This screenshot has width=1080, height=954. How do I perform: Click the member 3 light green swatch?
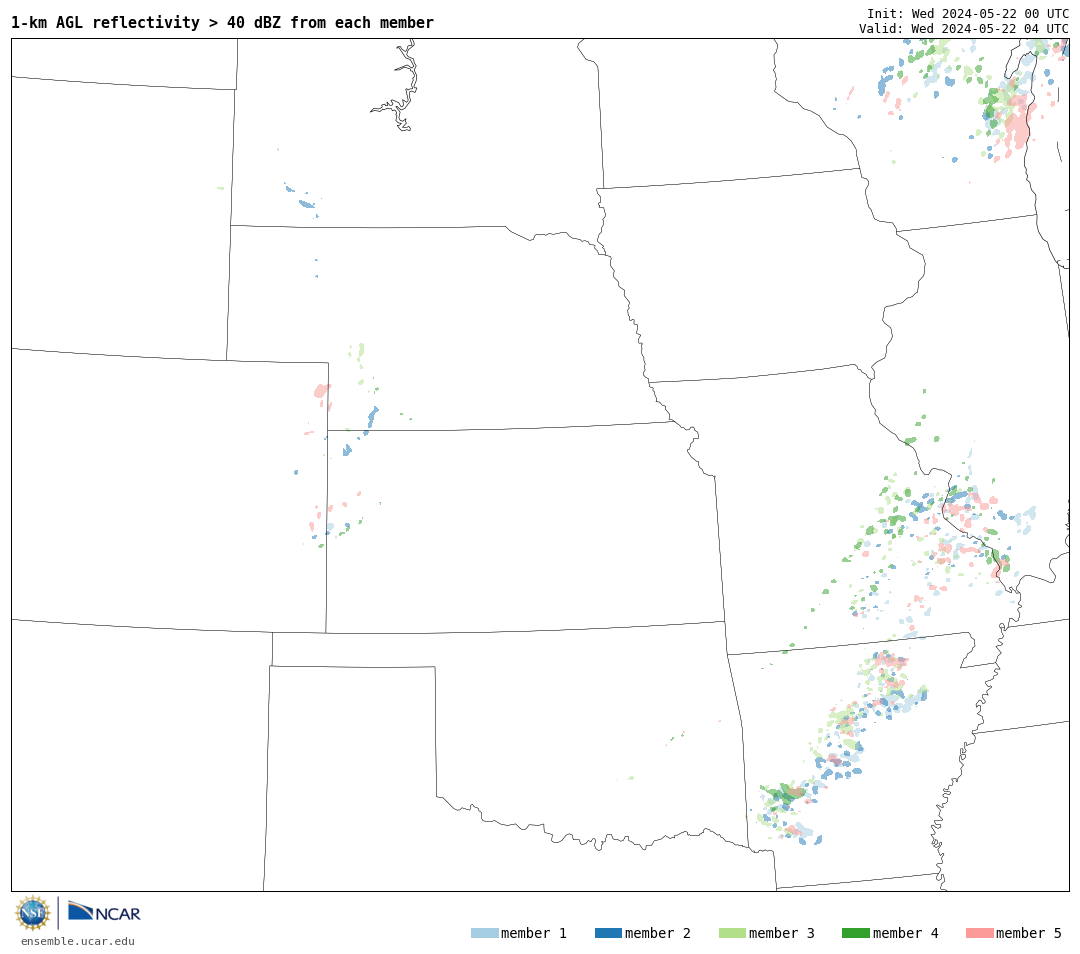point(732,933)
